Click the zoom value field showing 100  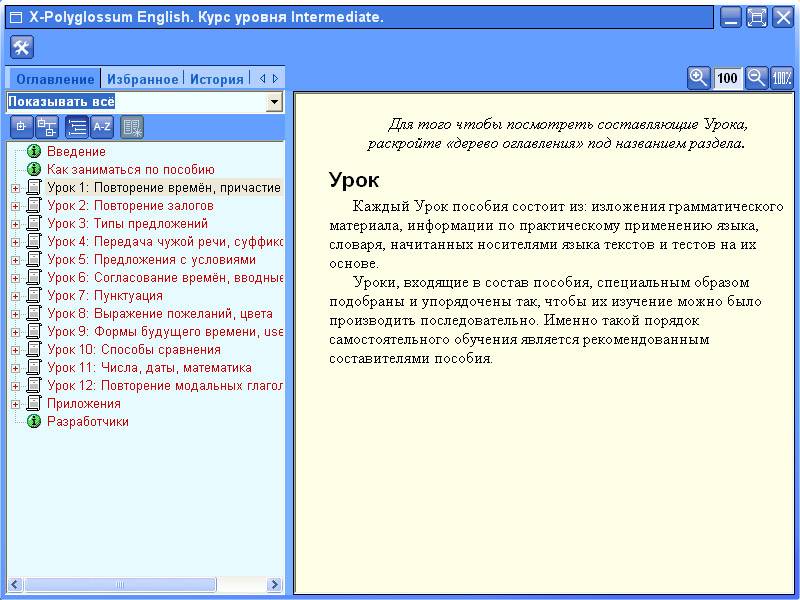coord(727,78)
